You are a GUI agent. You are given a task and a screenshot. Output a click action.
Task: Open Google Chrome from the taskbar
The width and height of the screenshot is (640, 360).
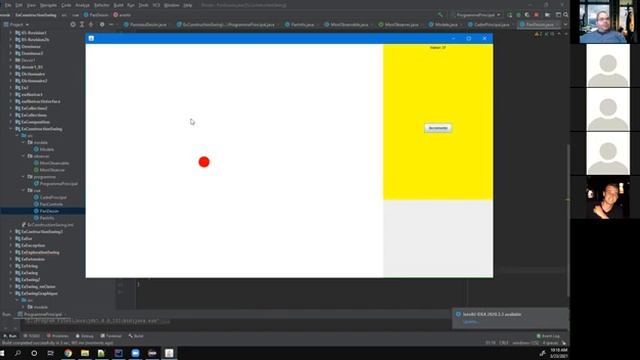(68, 353)
